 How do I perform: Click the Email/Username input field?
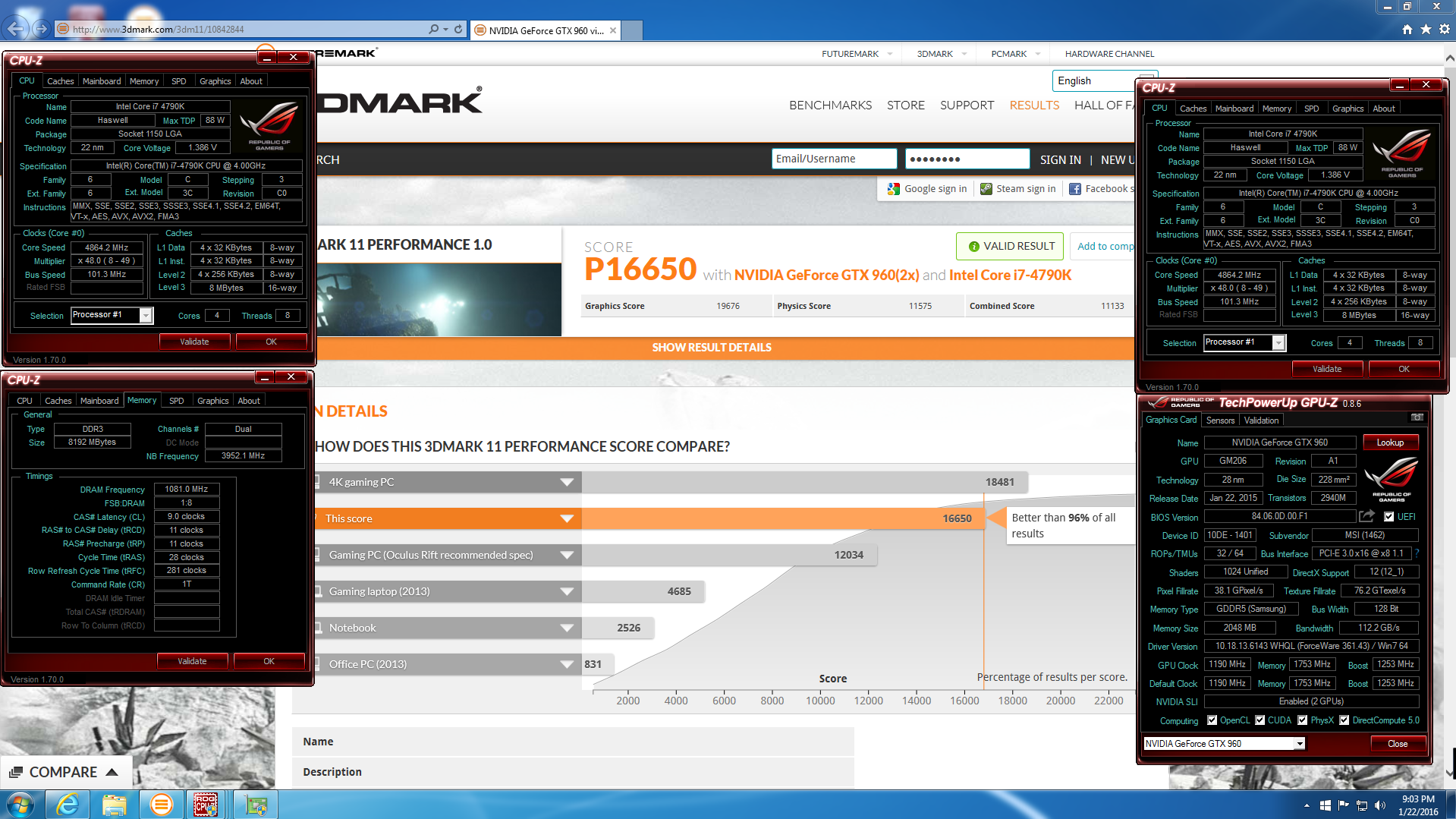coord(834,159)
